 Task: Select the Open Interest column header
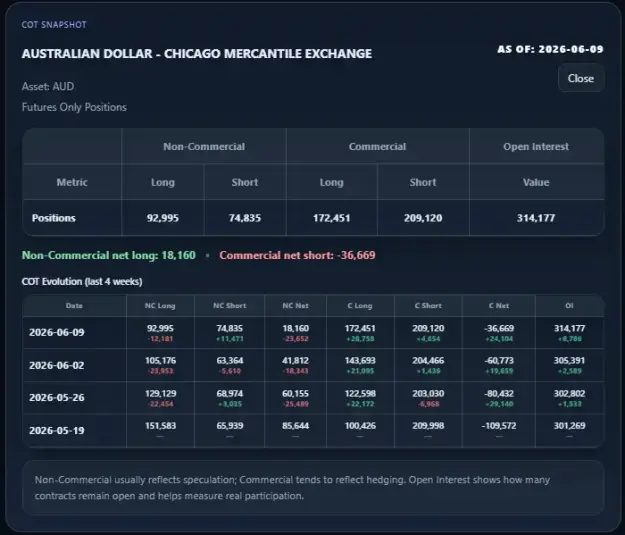pyautogui.click(x=536, y=146)
